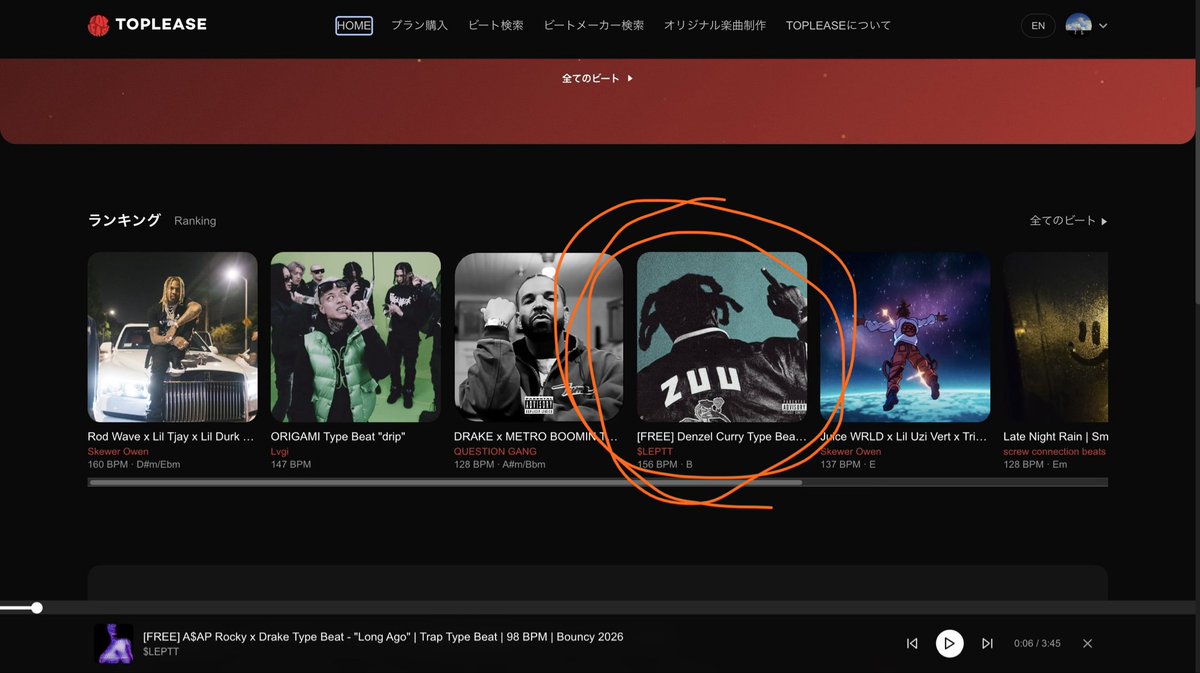Open the プラン購入 page
Image resolution: width=1200 pixels, height=673 pixels.
pos(420,25)
